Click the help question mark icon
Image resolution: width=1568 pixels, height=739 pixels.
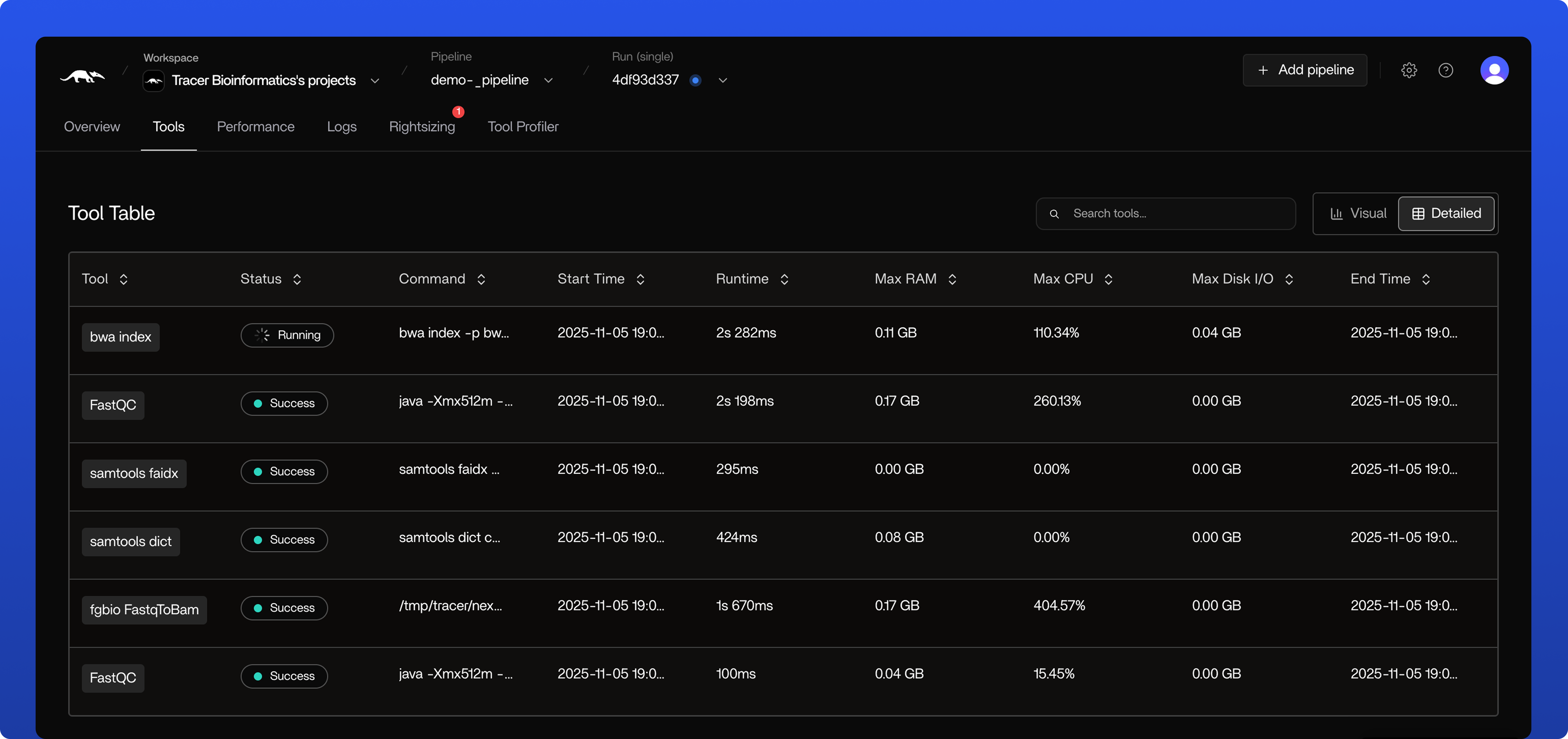(x=1445, y=70)
